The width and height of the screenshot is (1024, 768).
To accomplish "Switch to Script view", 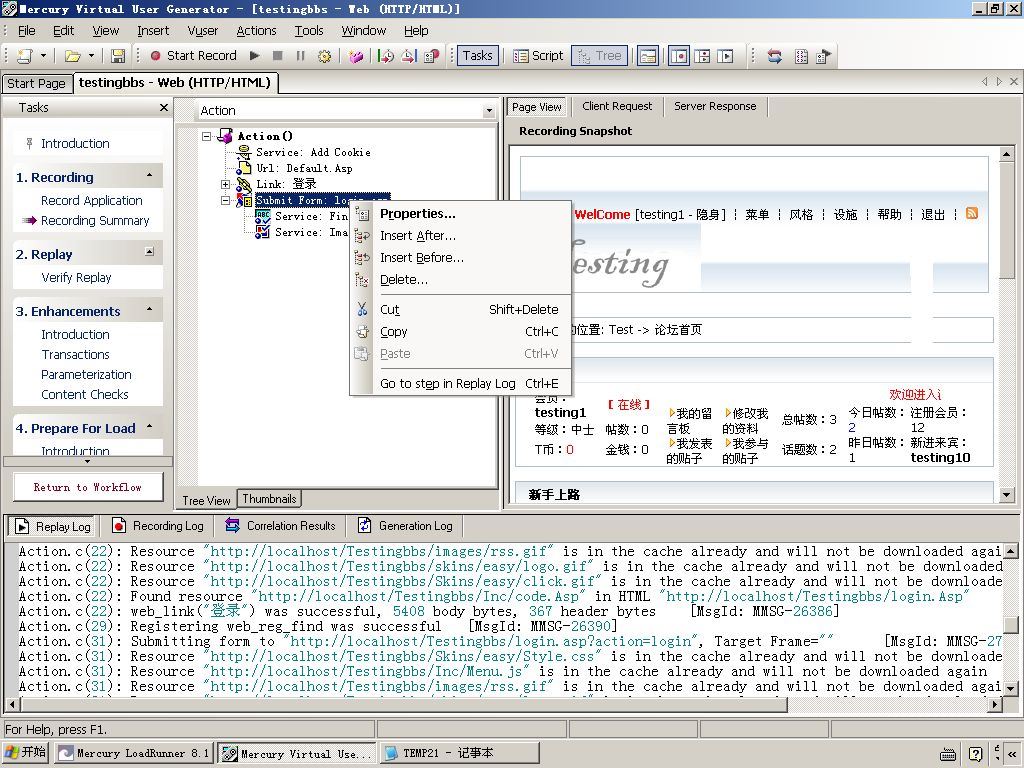I will click(x=538, y=56).
